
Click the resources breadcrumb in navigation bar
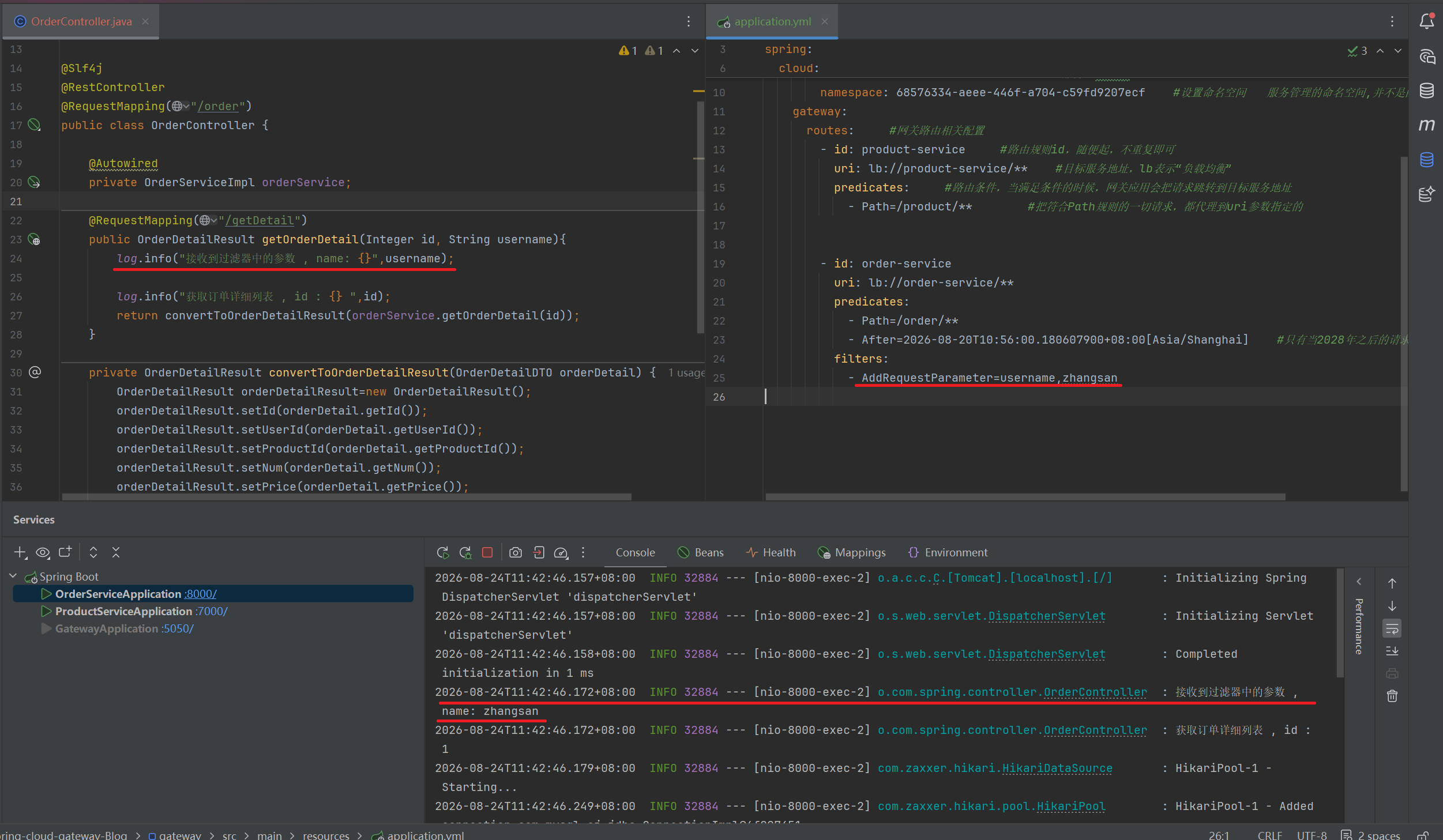tap(326, 835)
